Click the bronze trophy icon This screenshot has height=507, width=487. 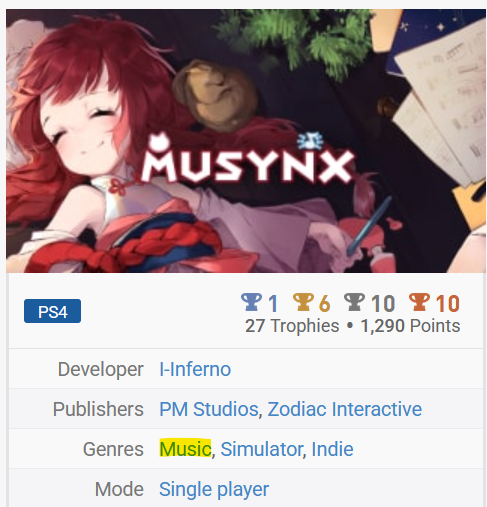(x=419, y=302)
